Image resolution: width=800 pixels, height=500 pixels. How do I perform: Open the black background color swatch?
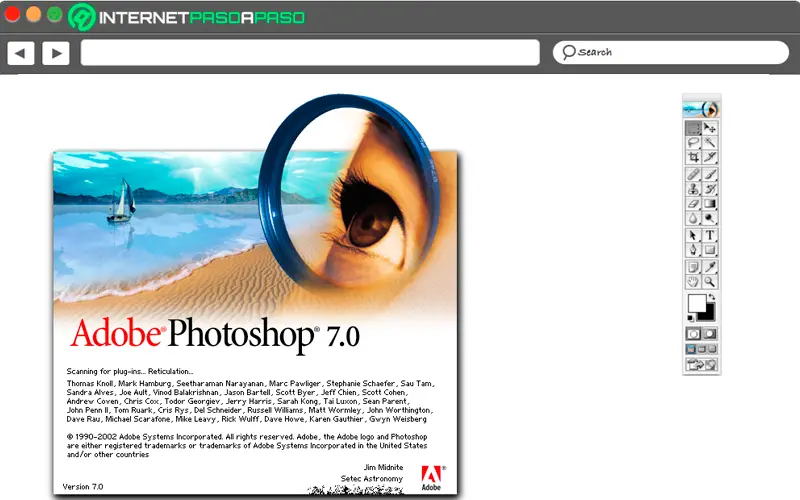(x=709, y=314)
